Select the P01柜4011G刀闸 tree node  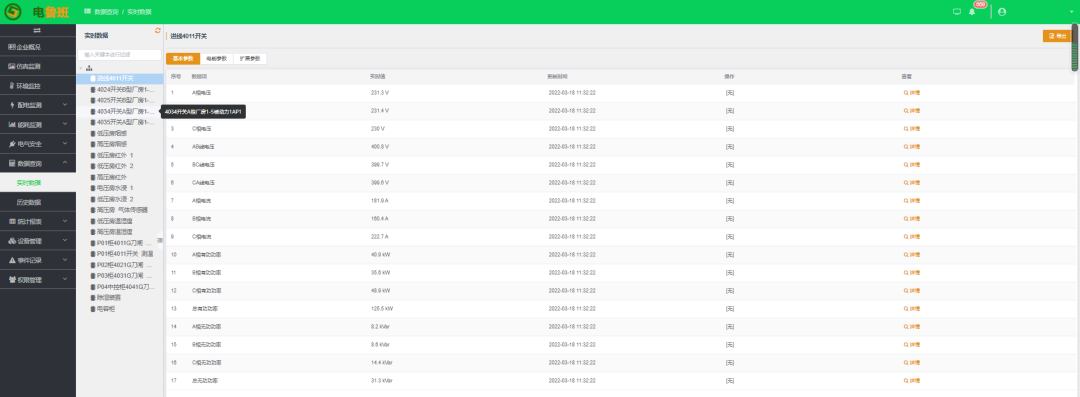121,243
